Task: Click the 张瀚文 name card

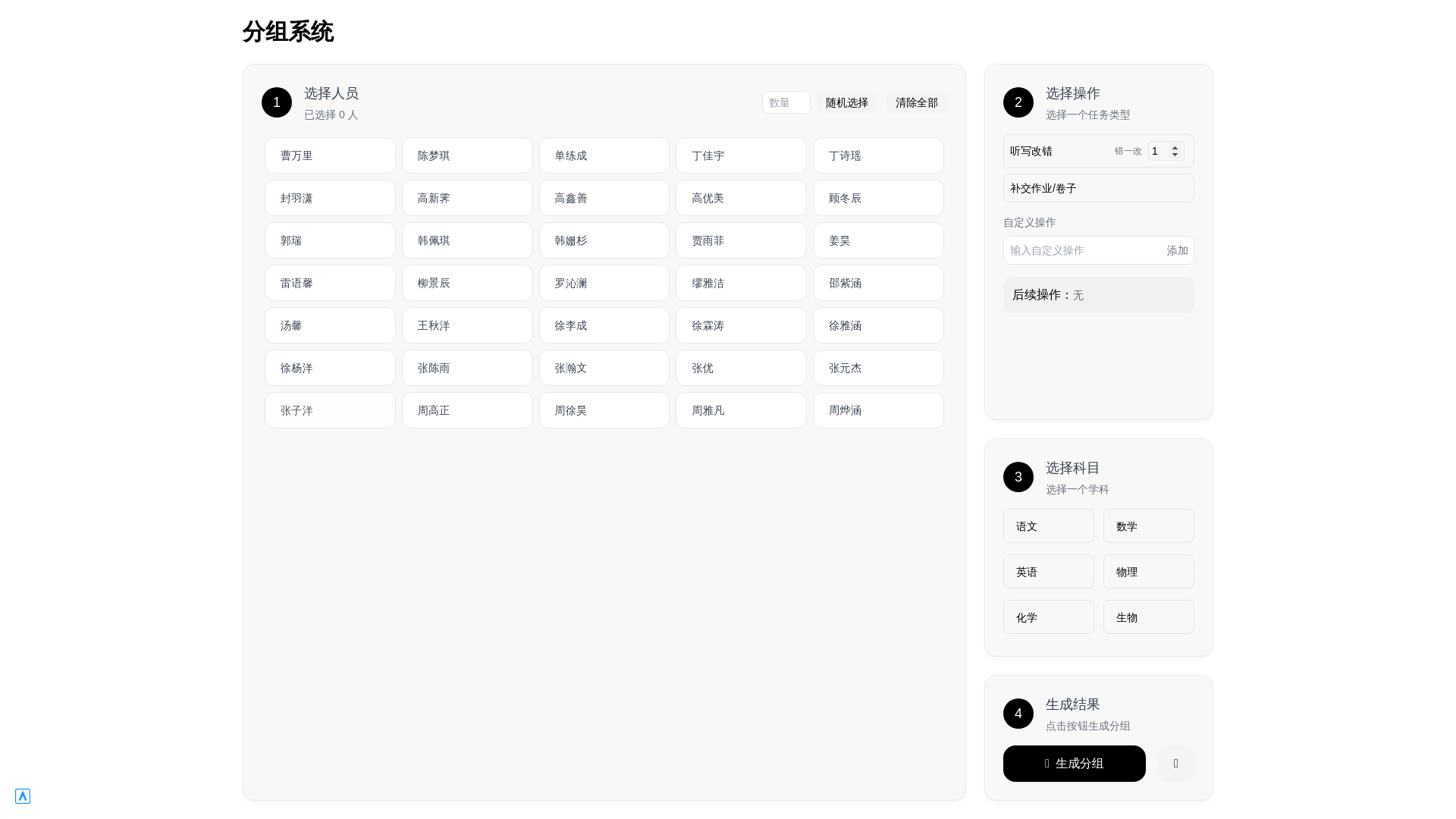Action: [x=604, y=368]
